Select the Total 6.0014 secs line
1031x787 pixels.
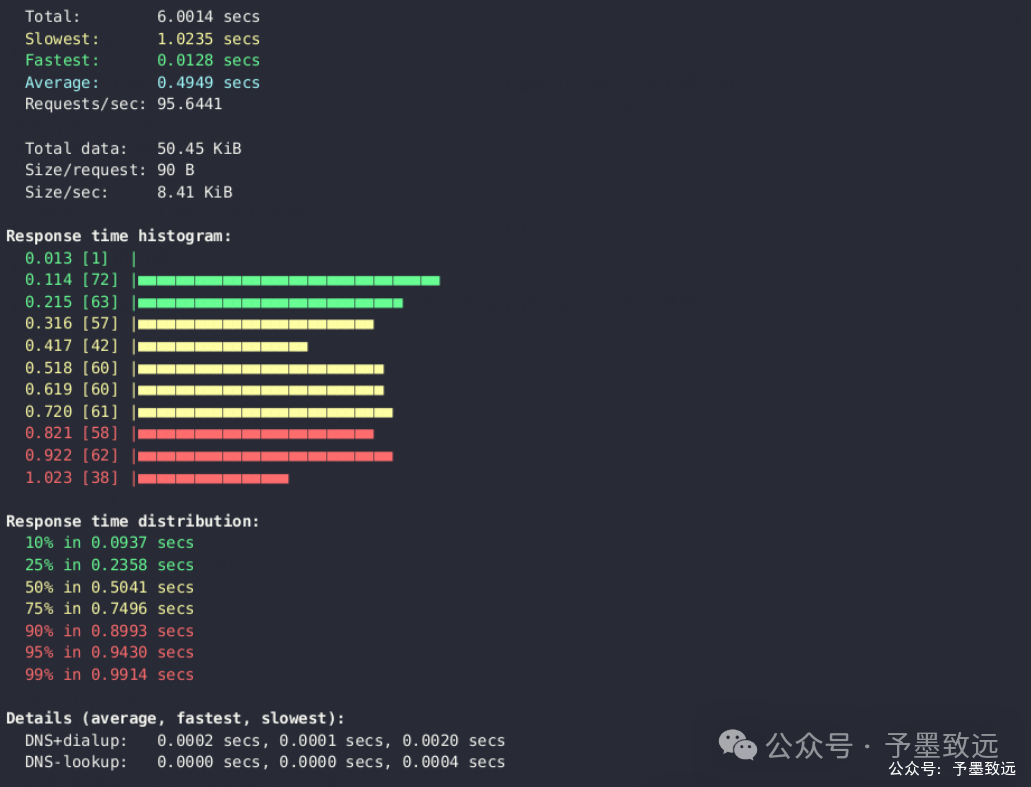142,16
